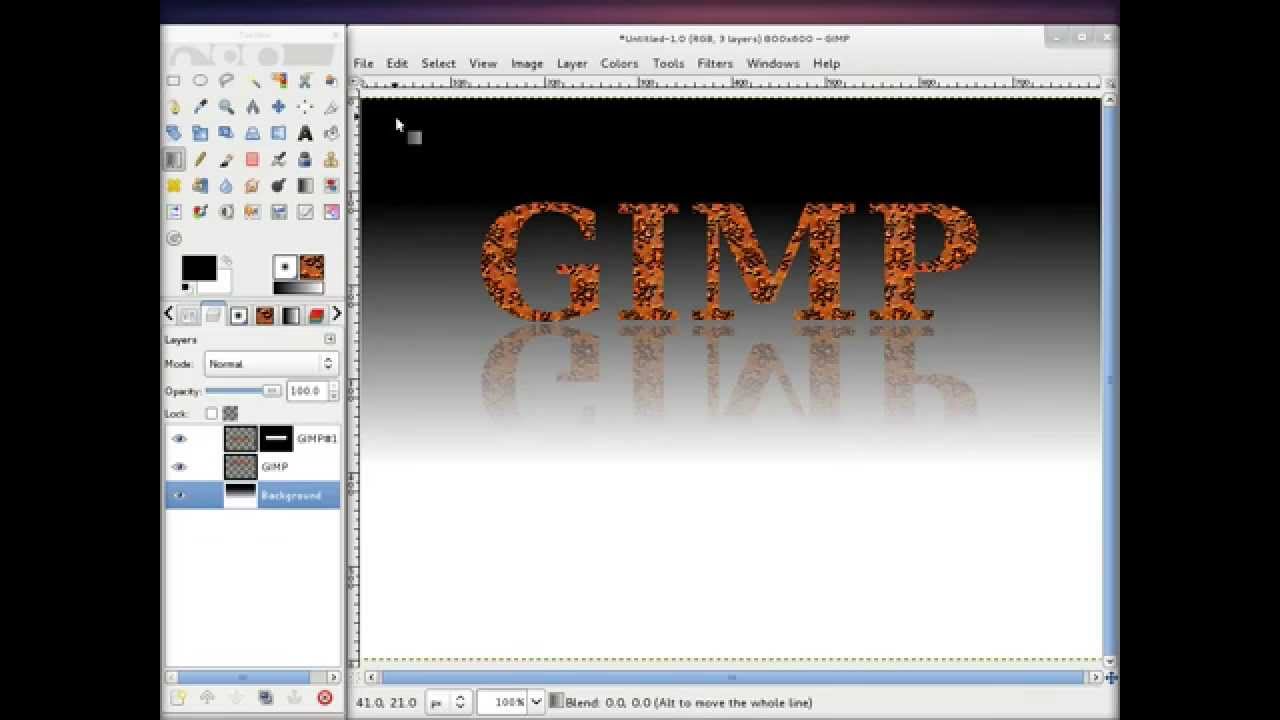The image size is (1280, 720).
Task: Select the Paths tool
Action: 174,107
